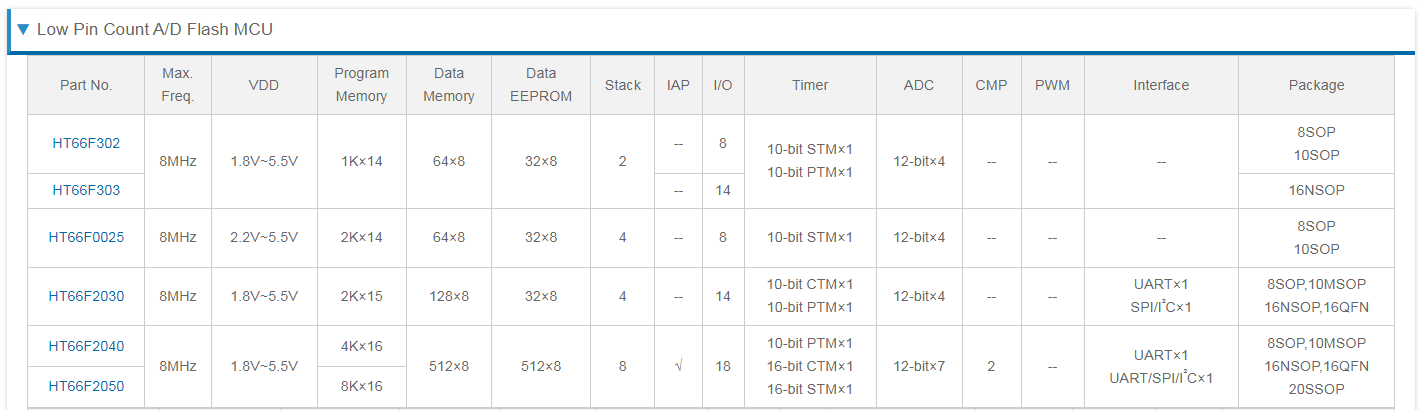Click the VDD column header
Viewport: 1423px width, 410px height.
tap(264, 85)
